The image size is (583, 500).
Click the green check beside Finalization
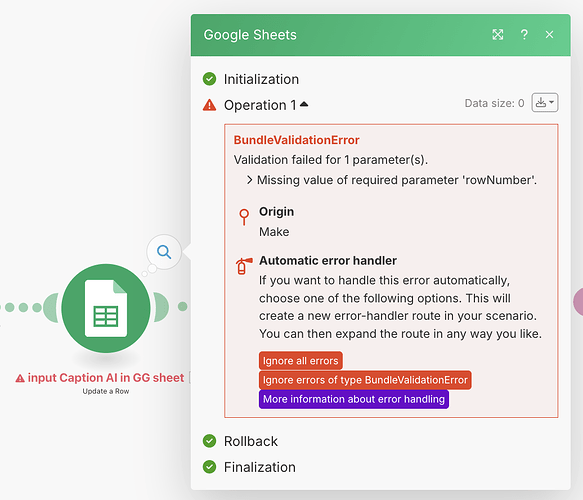point(209,467)
